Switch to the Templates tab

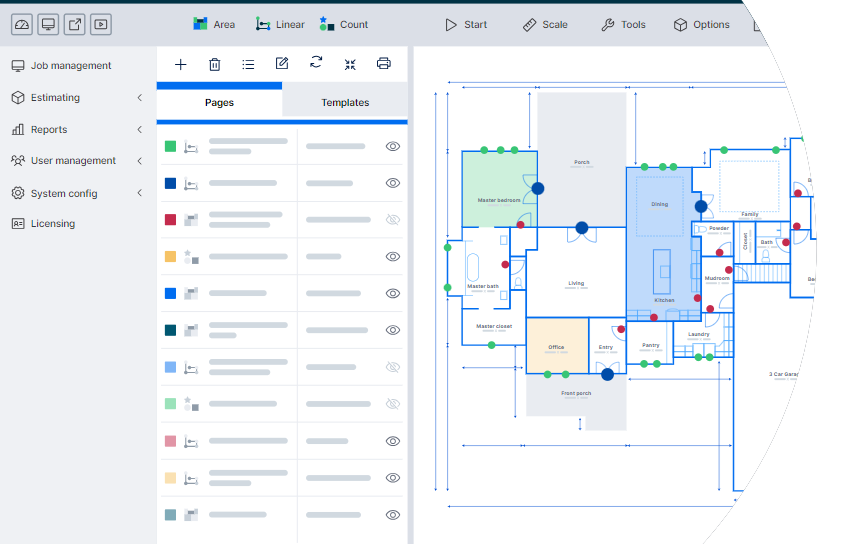pos(345,102)
